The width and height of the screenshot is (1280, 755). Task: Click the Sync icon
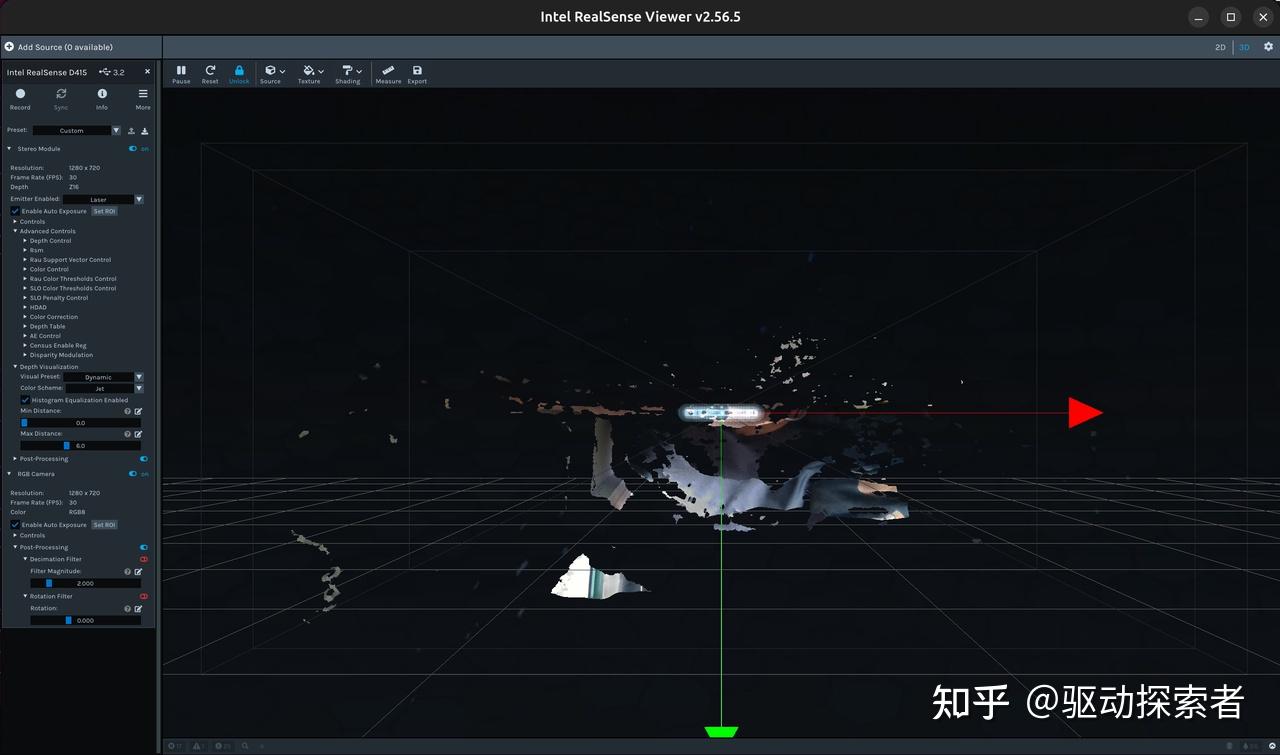tap(61, 94)
